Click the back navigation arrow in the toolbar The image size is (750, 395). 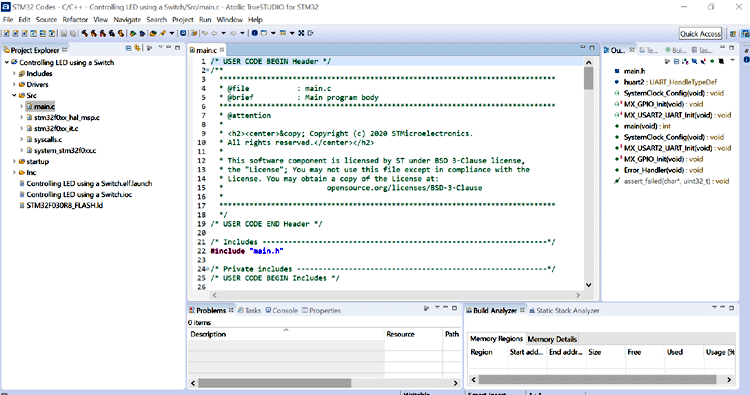pos(214,33)
